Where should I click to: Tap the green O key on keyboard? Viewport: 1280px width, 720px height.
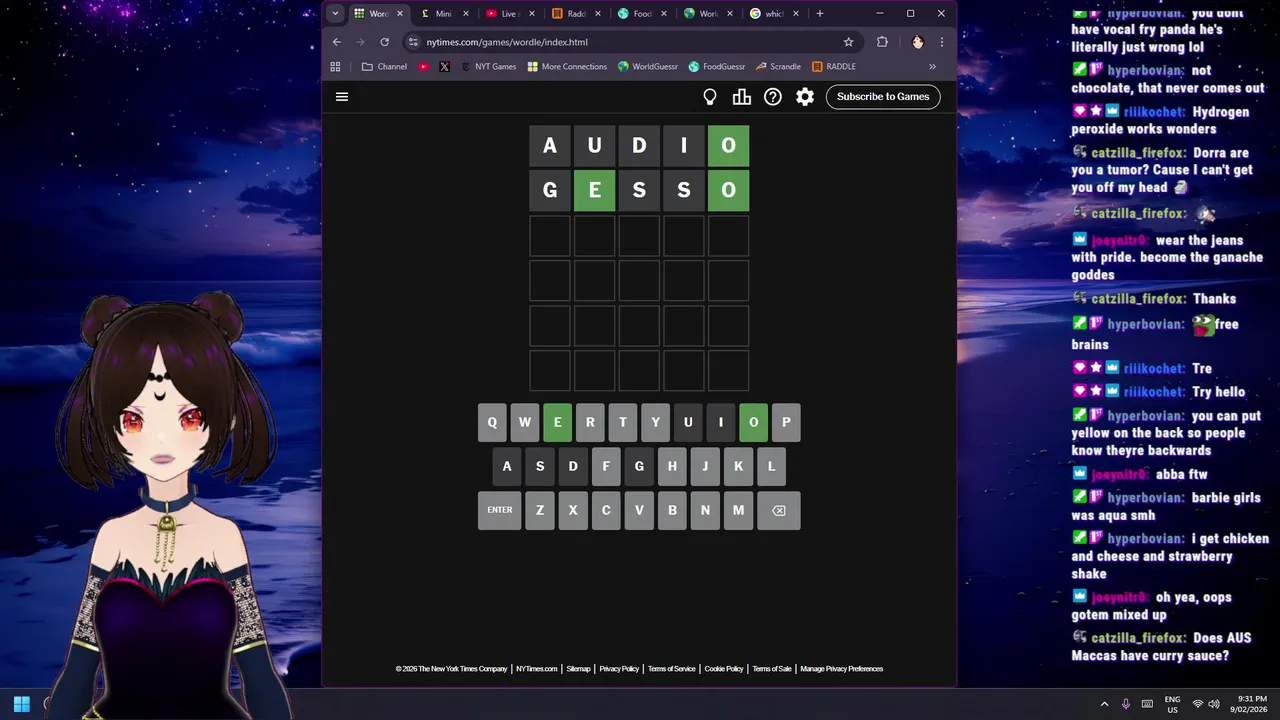click(x=753, y=422)
